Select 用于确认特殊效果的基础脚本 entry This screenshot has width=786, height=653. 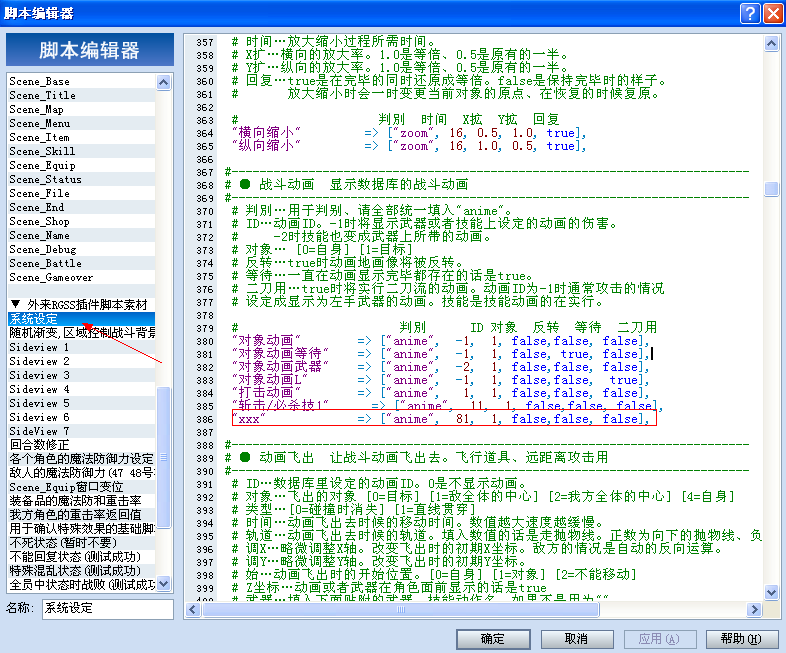[82, 529]
